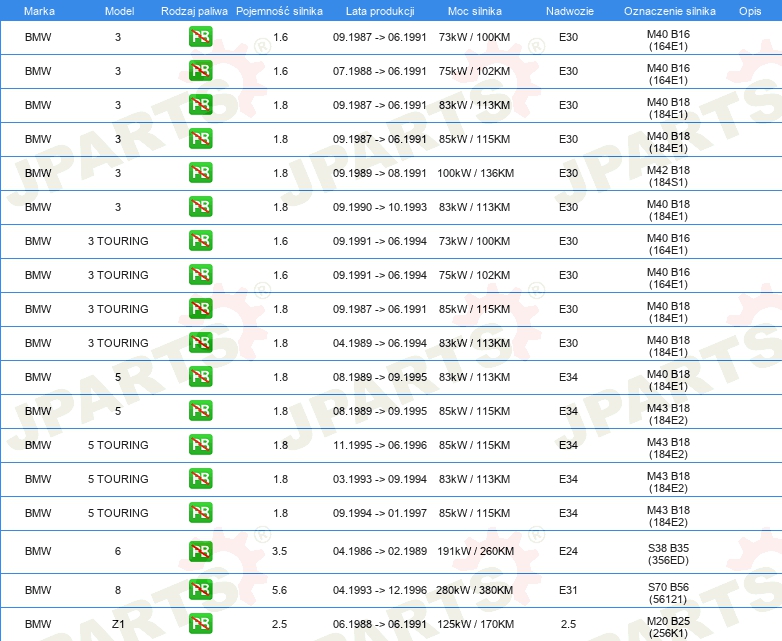The height and width of the screenshot is (641, 782).
Task: Click the 3.5 engine capacity value
Action: (279, 551)
